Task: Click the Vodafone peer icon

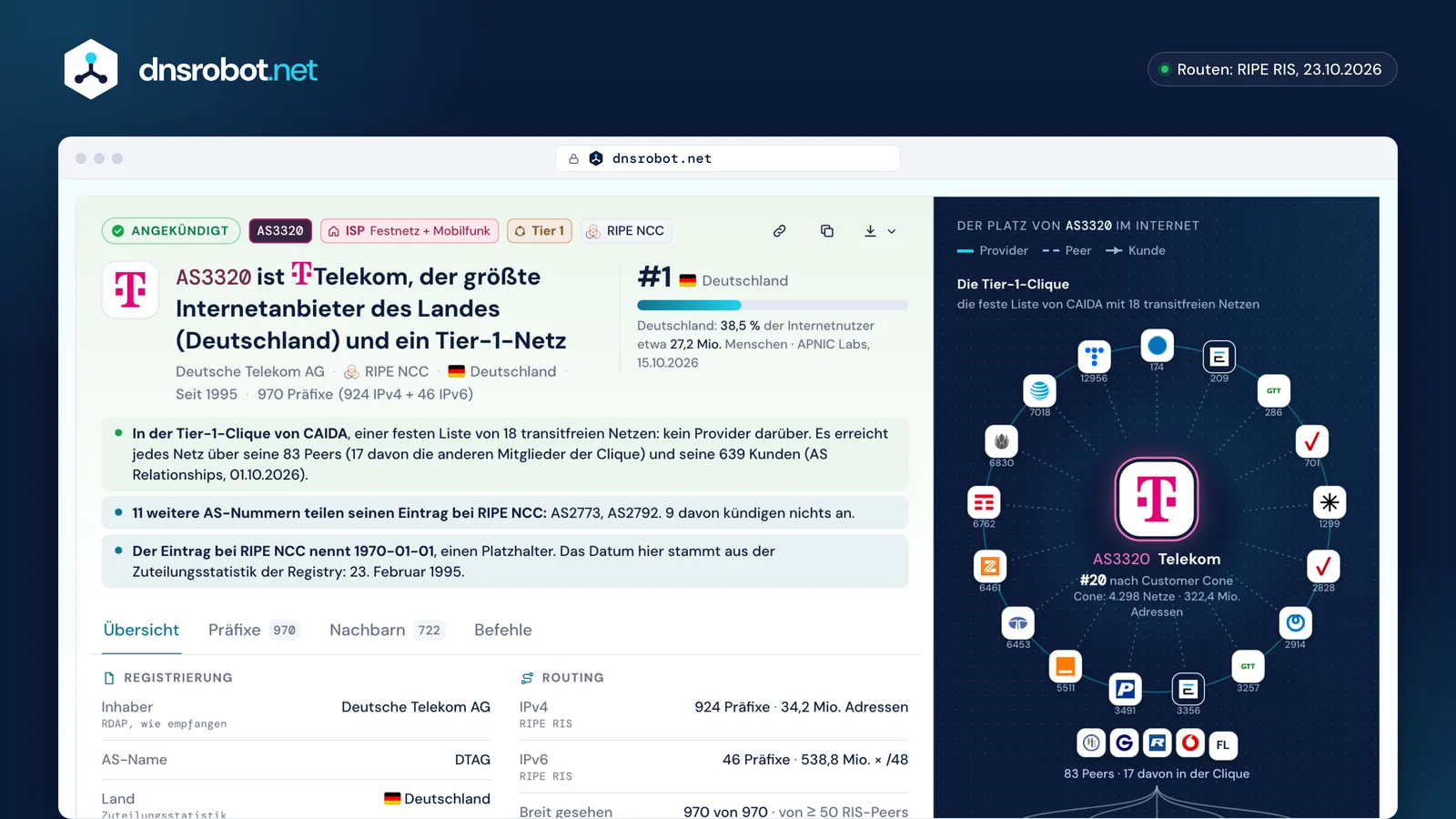Action: (1190, 743)
